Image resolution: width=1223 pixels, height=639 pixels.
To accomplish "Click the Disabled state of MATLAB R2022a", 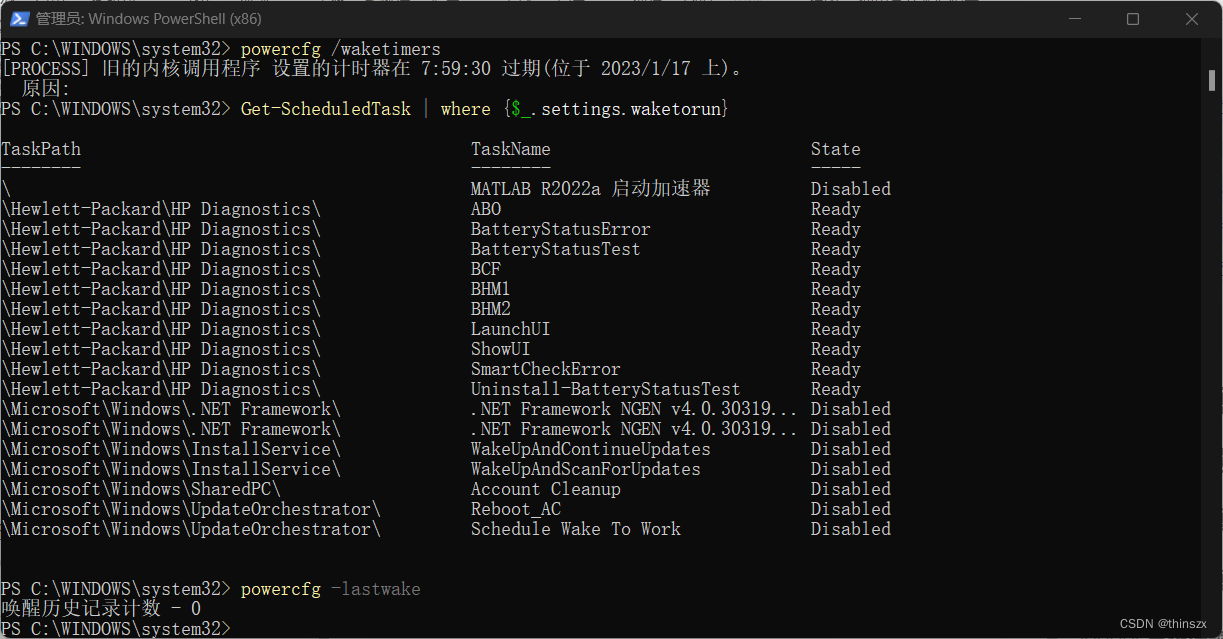I will 851,189.
